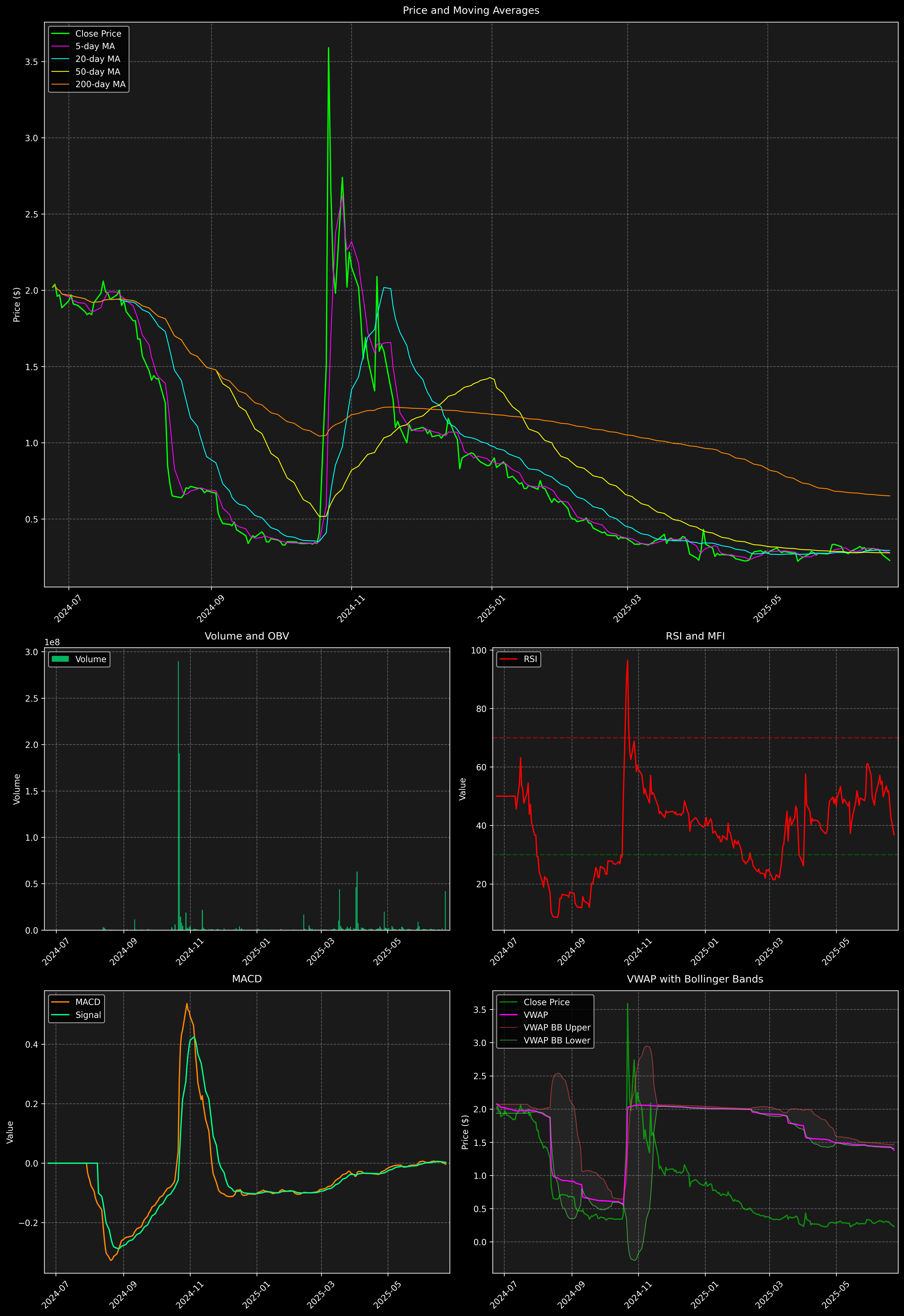This screenshot has height=1316, width=904.
Task: Click the 'Volume' y-axis label
Action: (16, 789)
